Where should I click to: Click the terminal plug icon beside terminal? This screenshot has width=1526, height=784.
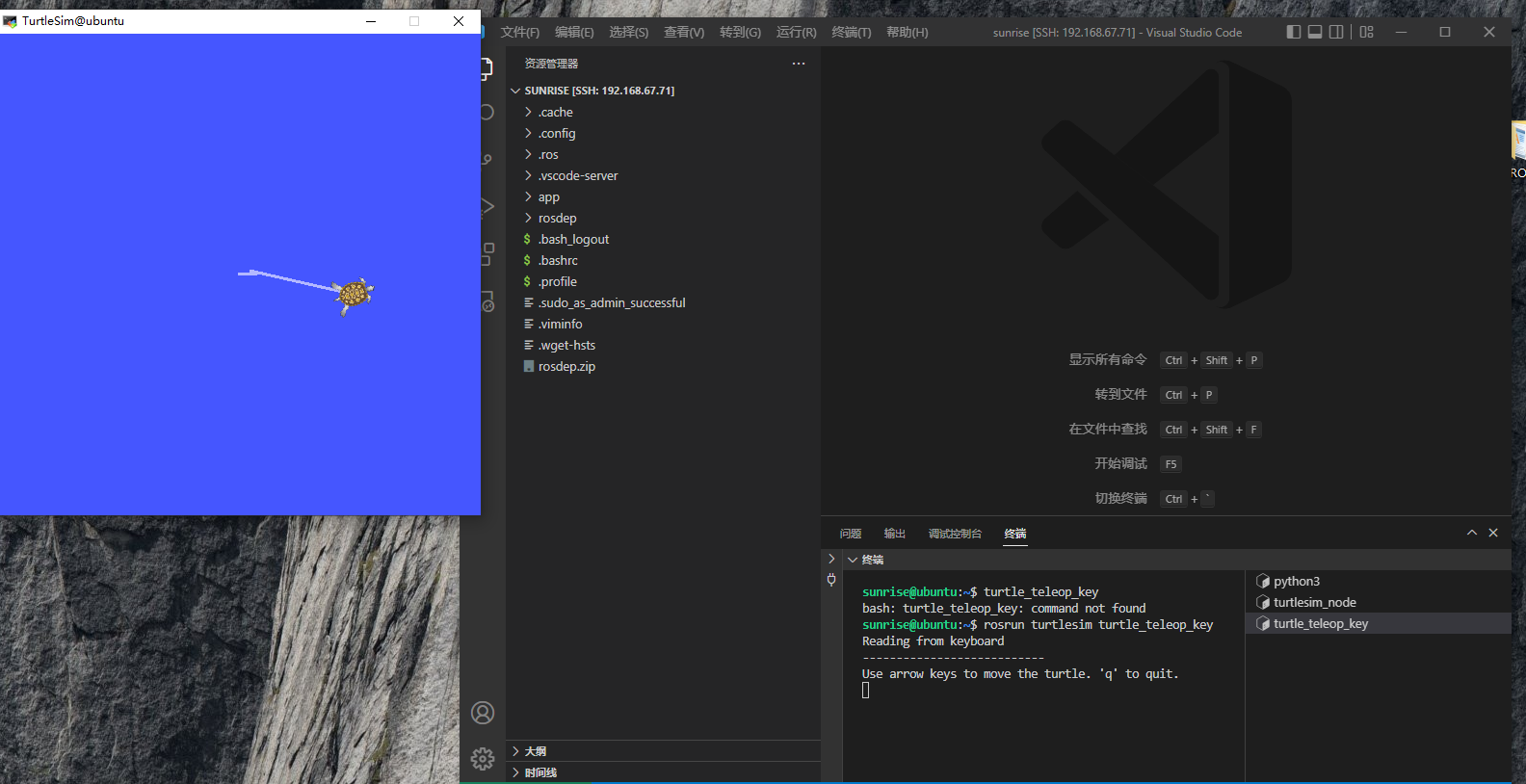(831, 580)
